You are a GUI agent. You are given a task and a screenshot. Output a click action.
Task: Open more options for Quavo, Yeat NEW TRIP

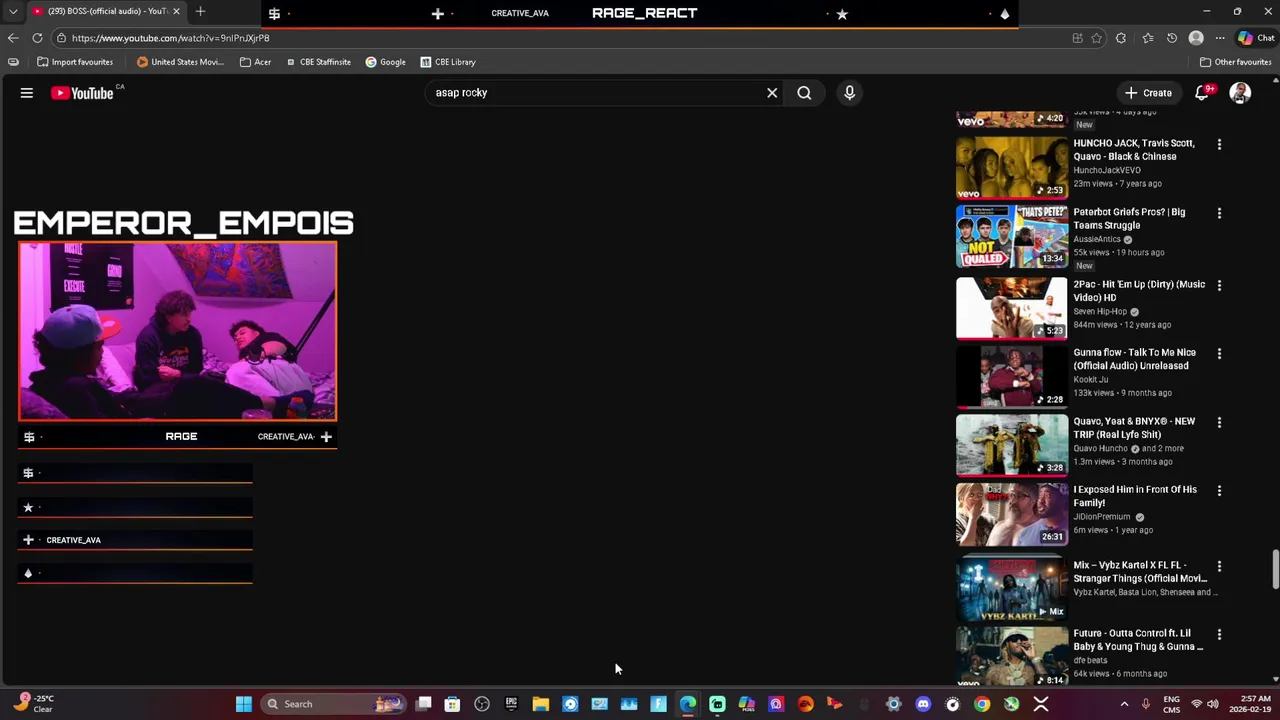click(1219, 422)
